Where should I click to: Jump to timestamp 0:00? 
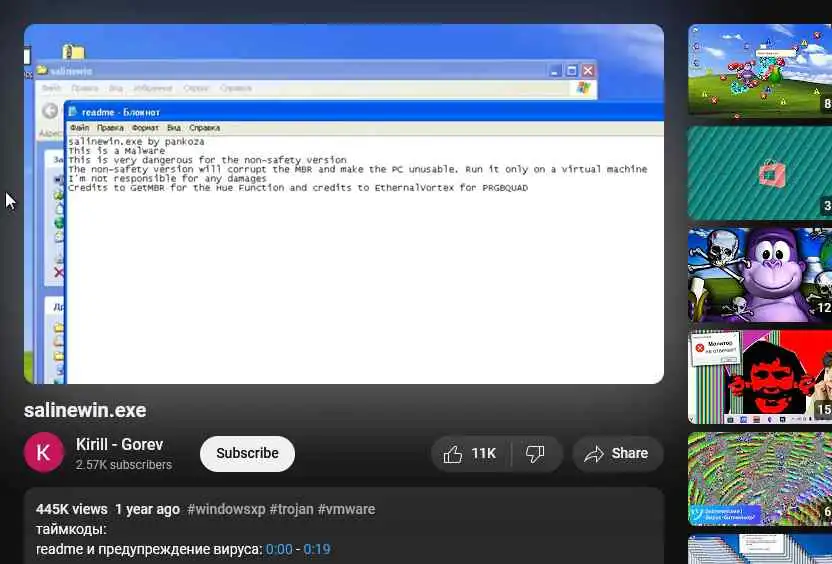coord(279,549)
